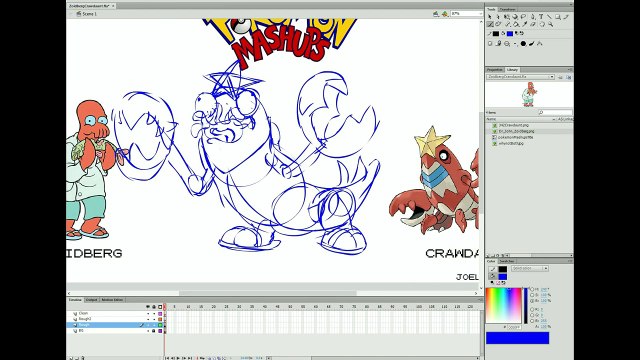Screen dimensions: 640x360
Task: Select the Bone tool
Action: (x=507, y=24)
